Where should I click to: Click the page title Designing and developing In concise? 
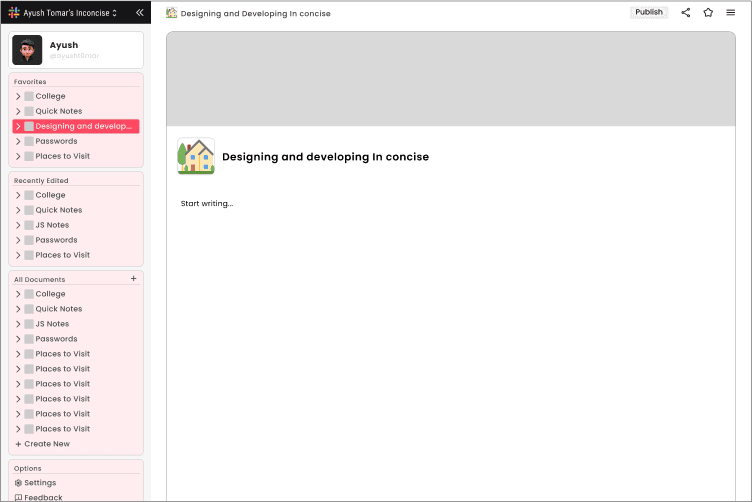325,157
